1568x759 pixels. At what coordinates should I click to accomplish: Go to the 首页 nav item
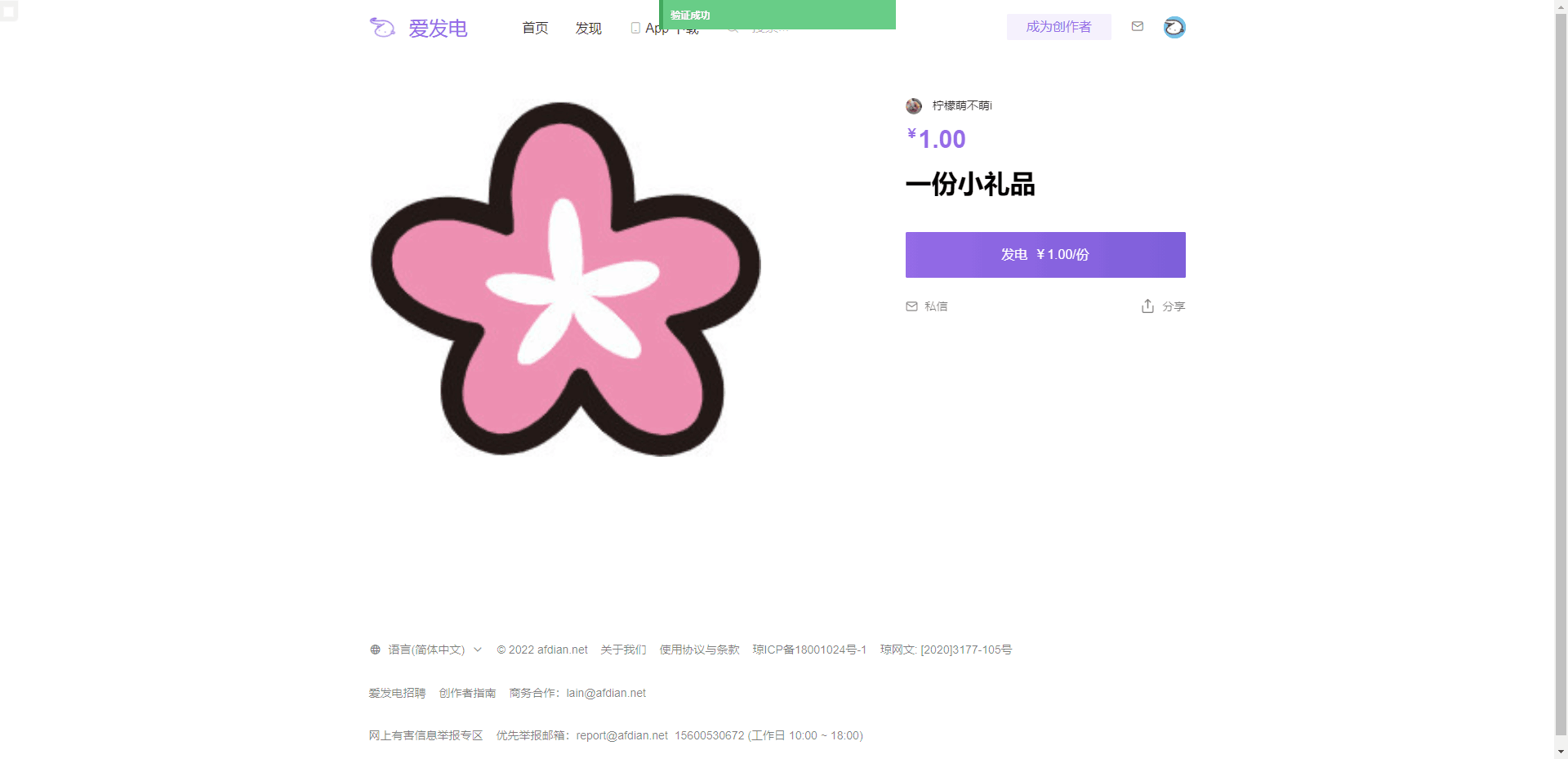pyautogui.click(x=535, y=29)
